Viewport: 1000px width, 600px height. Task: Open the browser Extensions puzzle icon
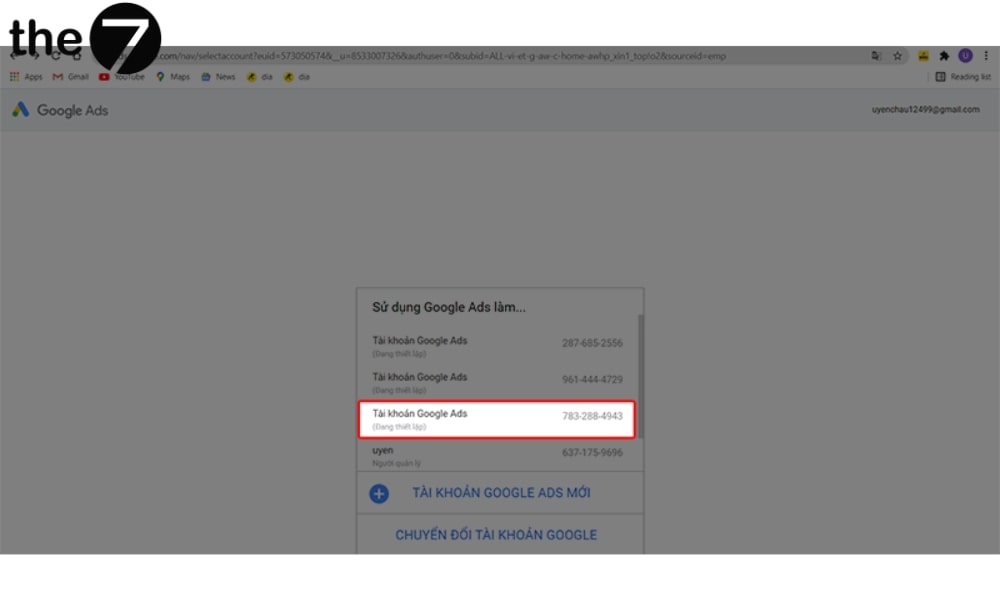point(944,56)
